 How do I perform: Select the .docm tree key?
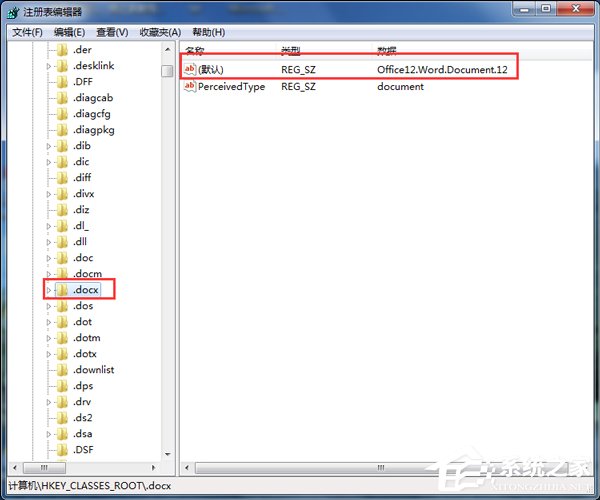point(87,274)
